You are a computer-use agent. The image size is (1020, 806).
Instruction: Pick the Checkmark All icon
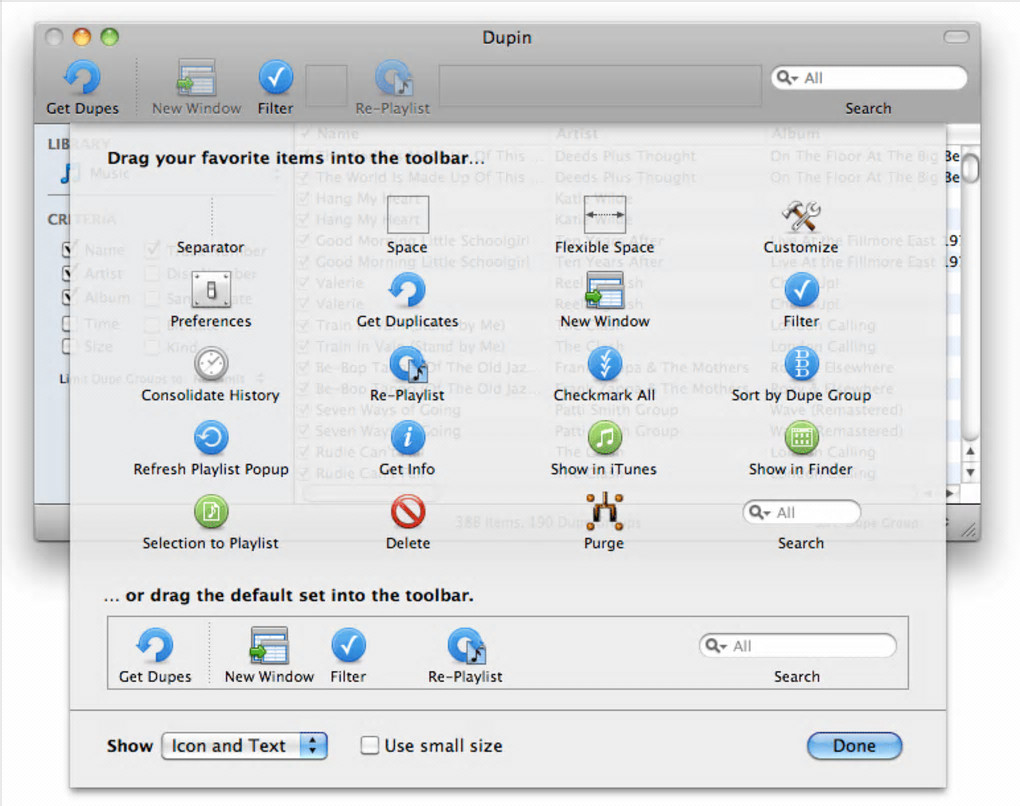(604, 364)
